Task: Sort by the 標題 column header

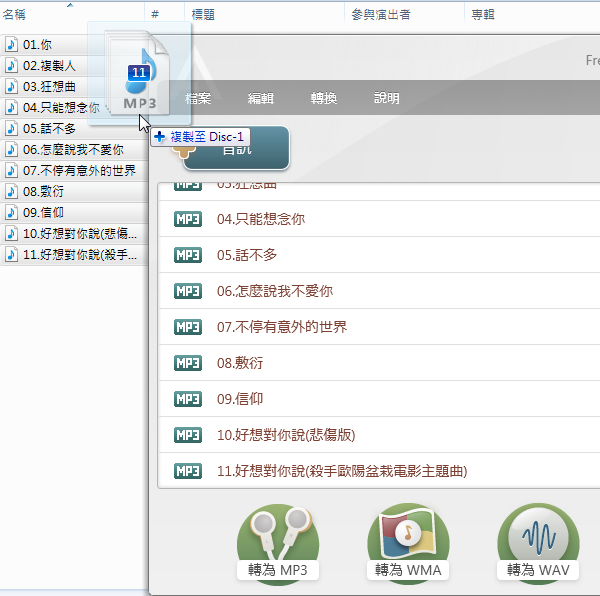Action: click(203, 15)
